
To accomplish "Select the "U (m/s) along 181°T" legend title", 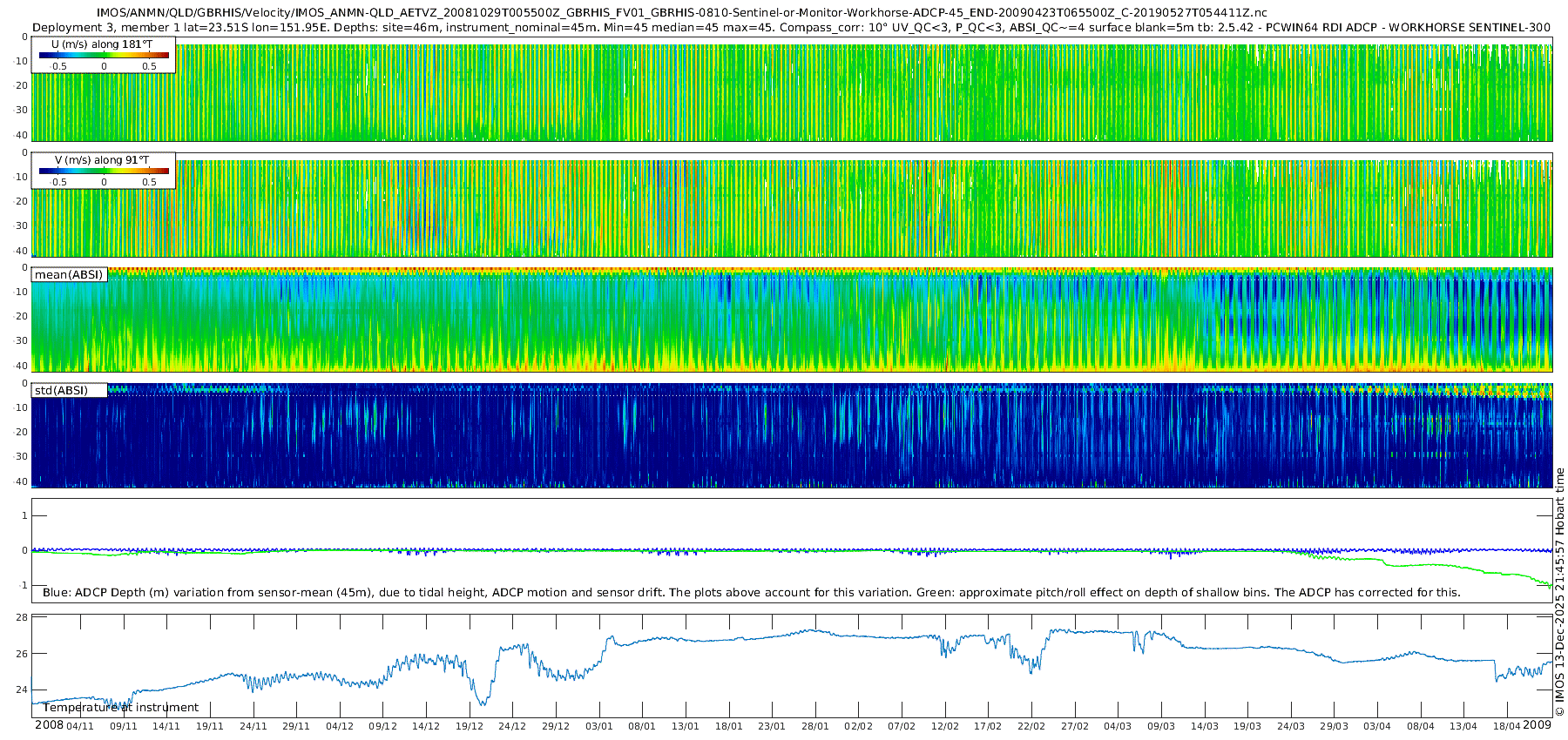I will click(x=102, y=44).
